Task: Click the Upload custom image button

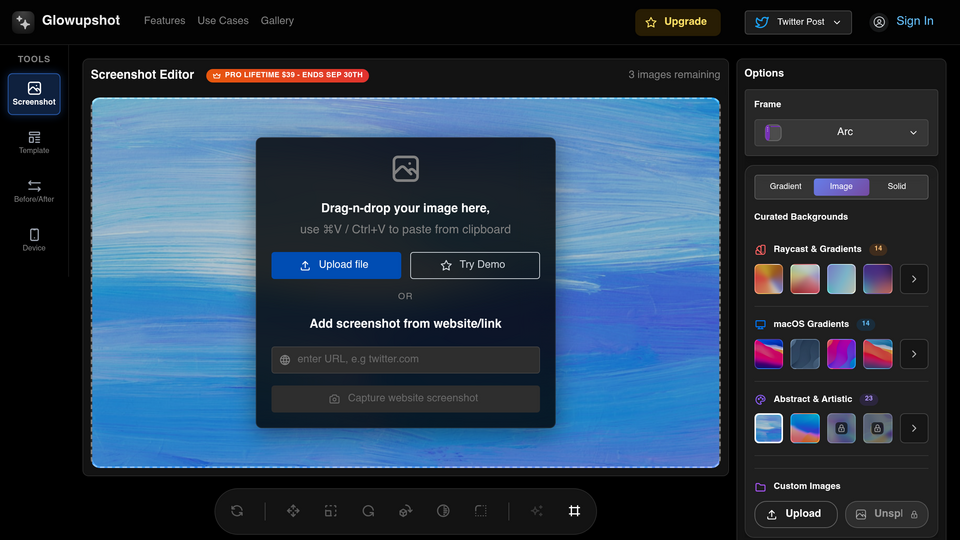Action: pyautogui.click(x=795, y=514)
